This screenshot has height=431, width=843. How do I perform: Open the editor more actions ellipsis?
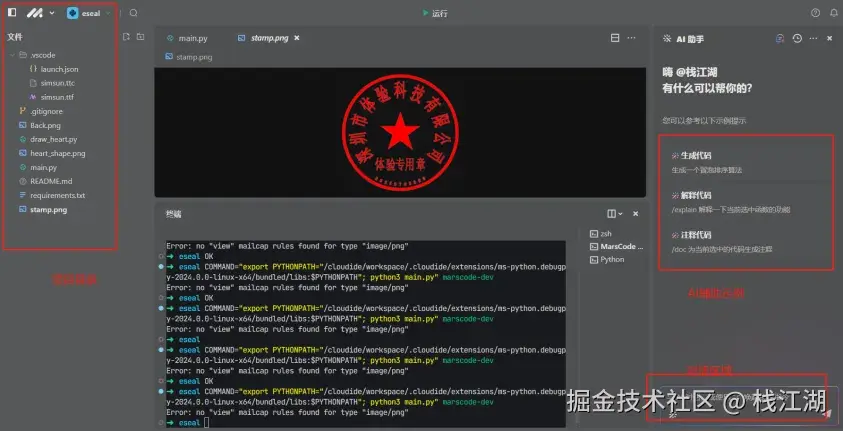pos(632,38)
